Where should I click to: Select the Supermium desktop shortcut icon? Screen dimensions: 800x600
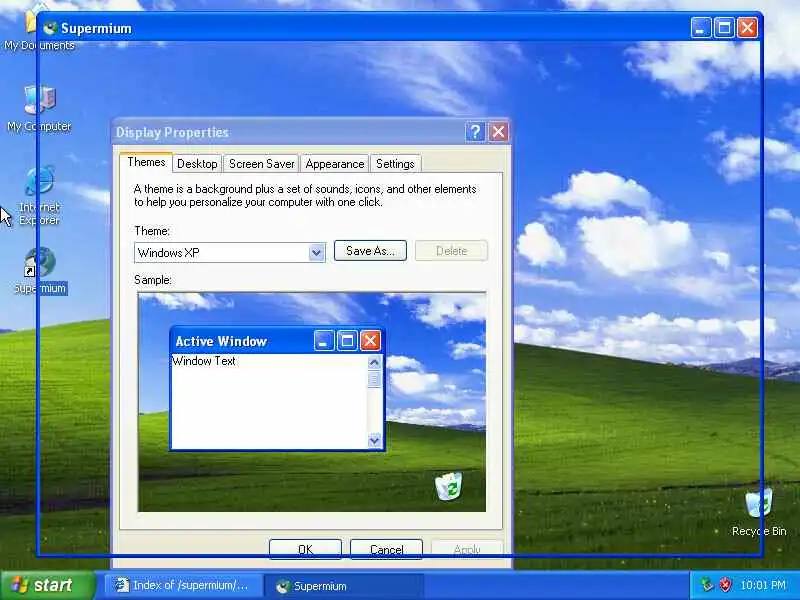[40, 270]
